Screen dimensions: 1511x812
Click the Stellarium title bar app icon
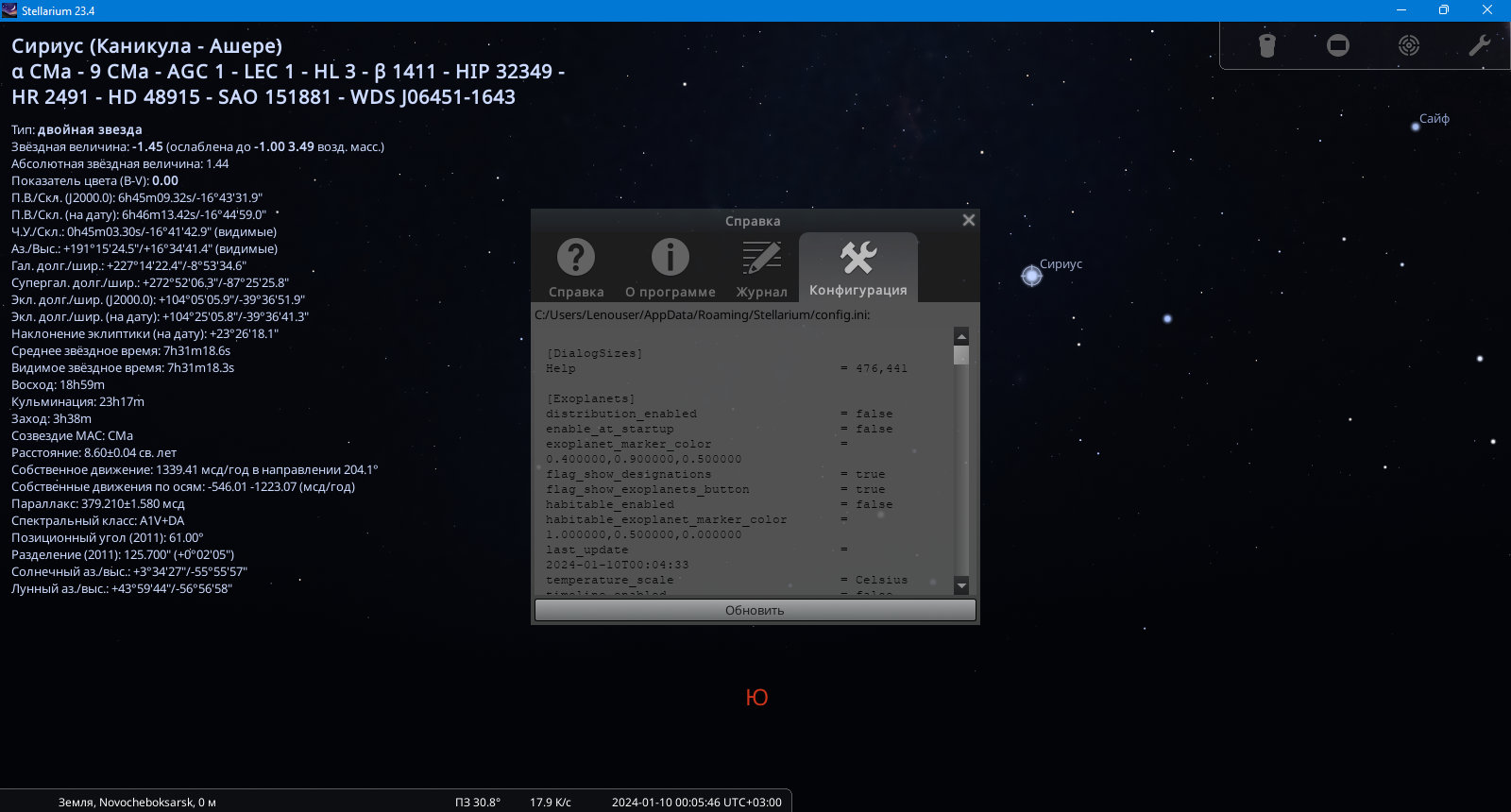pos(9,10)
